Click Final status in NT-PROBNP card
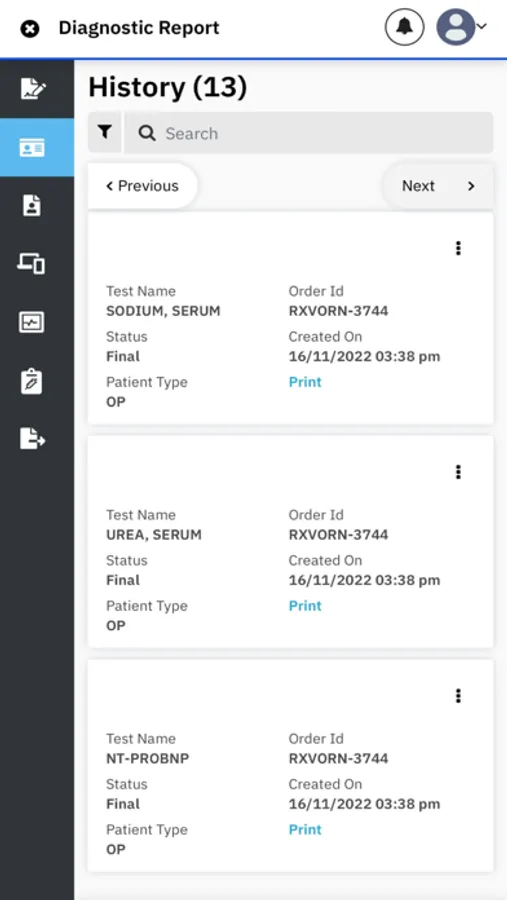Image resolution: width=507 pixels, height=900 pixels. coord(123,804)
